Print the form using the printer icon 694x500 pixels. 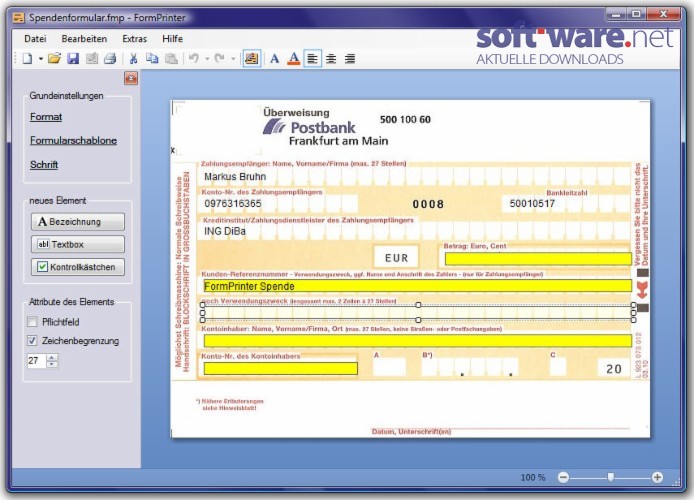pos(110,59)
